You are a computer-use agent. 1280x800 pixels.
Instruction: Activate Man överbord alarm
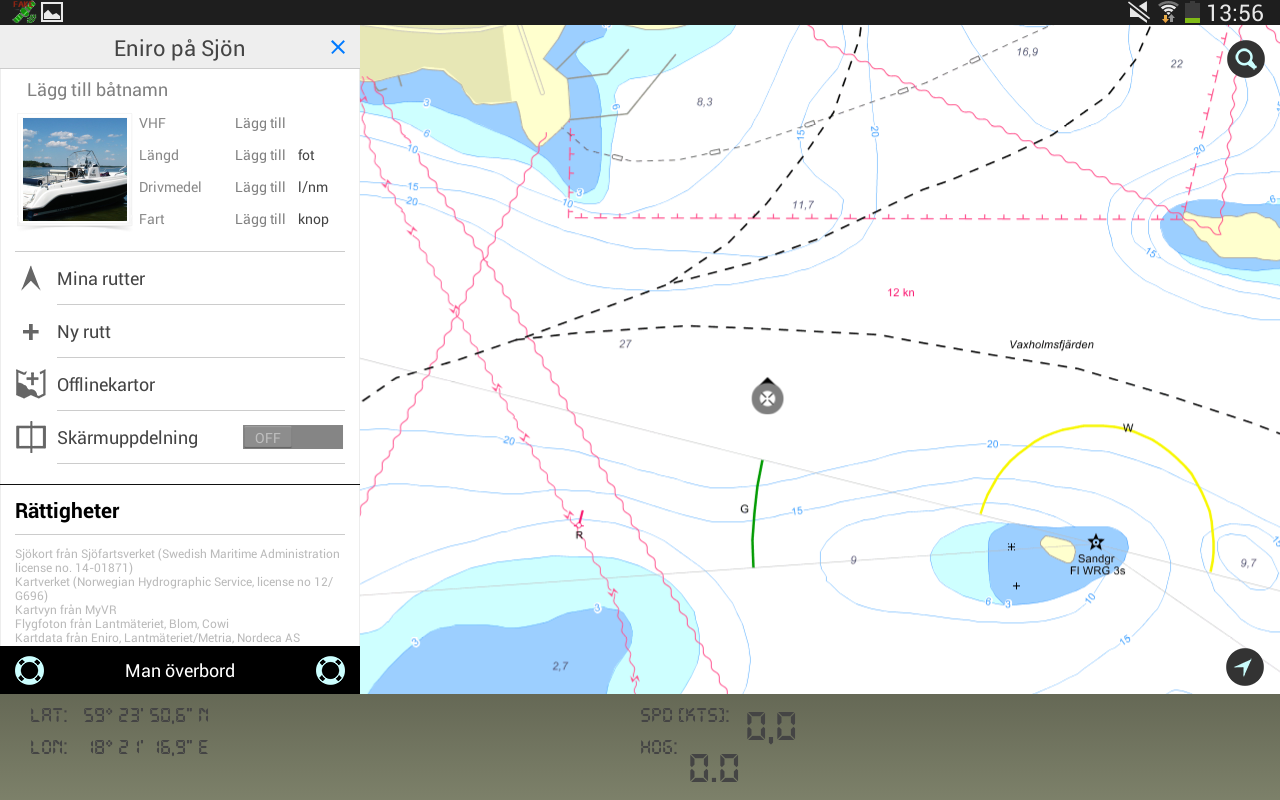(x=180, y=670)
